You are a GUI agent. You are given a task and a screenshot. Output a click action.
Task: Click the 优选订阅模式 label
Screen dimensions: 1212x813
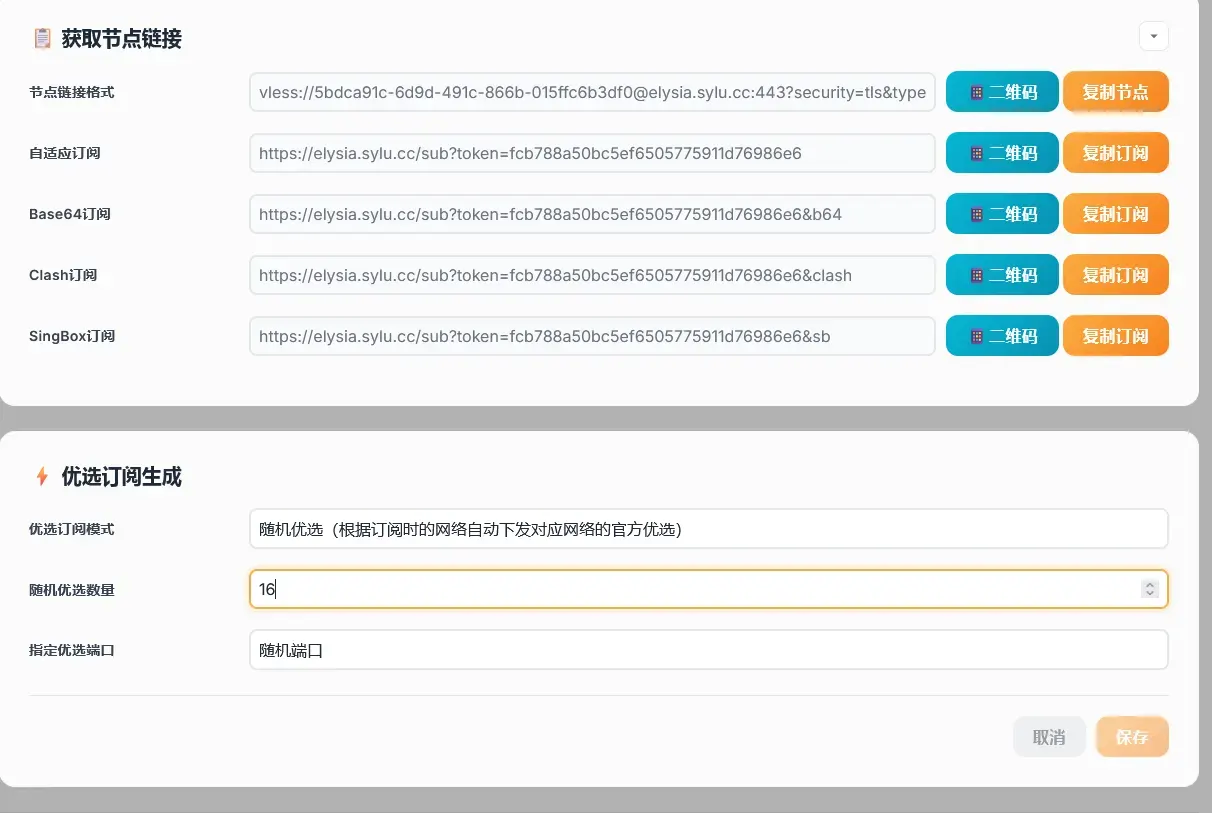pyautogui.click(x=72, y=529)
